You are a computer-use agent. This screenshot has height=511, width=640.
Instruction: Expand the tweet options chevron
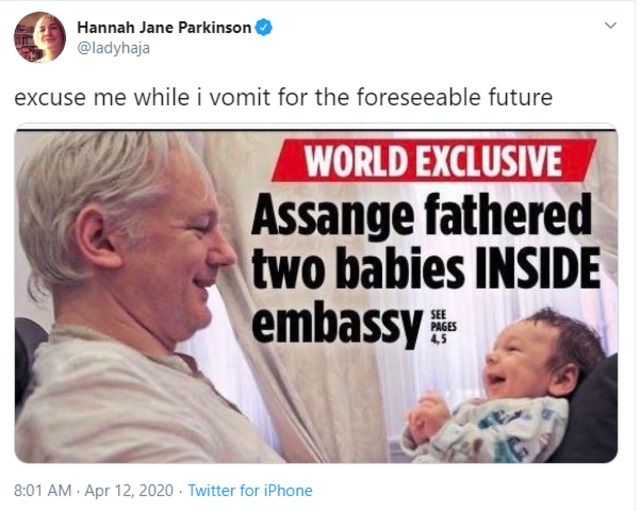pos(610,25)
